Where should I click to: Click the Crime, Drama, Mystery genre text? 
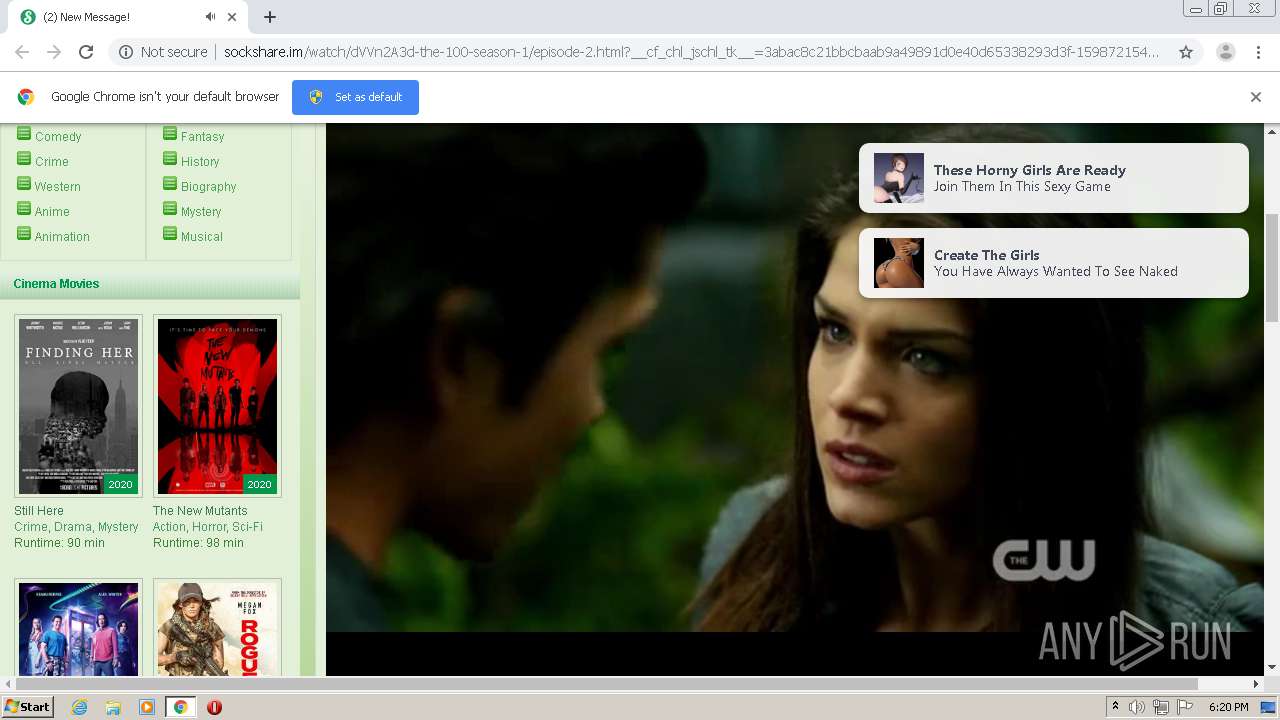click(76, 527)
